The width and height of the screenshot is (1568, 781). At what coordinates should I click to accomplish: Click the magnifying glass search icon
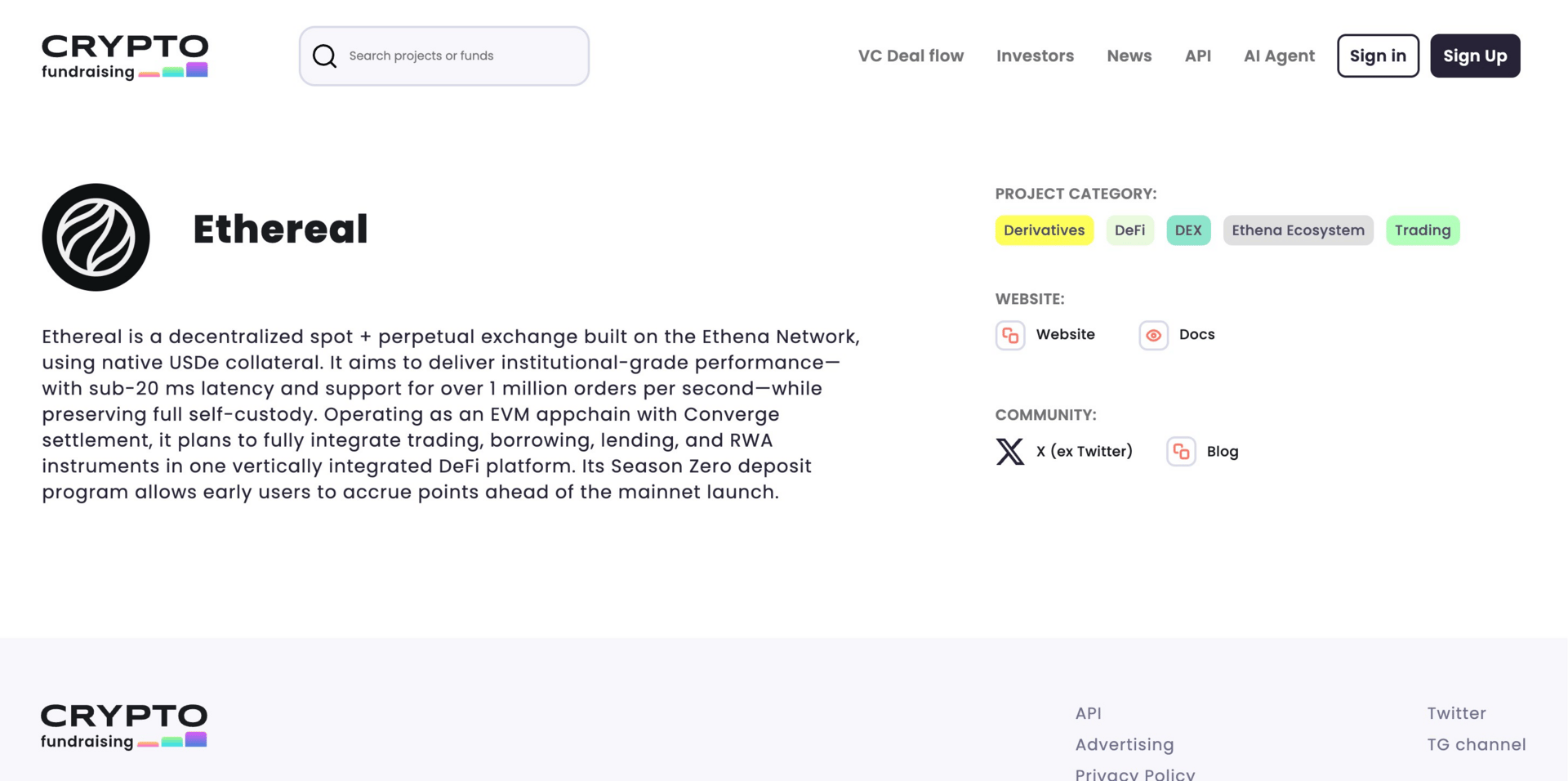[324, 56]
